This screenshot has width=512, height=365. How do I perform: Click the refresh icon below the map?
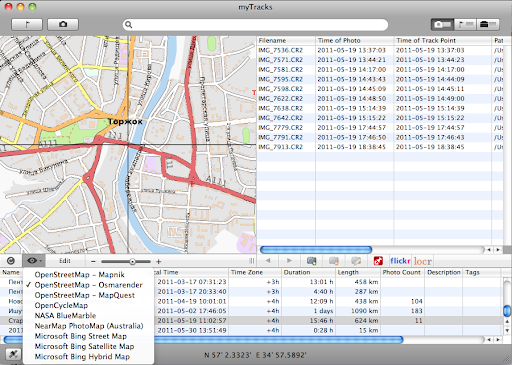click(11, 261)
